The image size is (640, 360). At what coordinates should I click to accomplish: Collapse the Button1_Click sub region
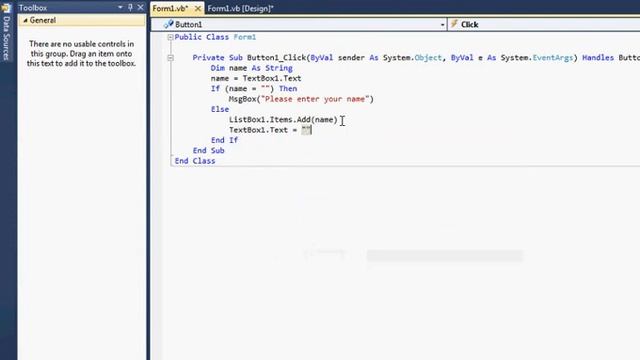(x=170, y=58)
